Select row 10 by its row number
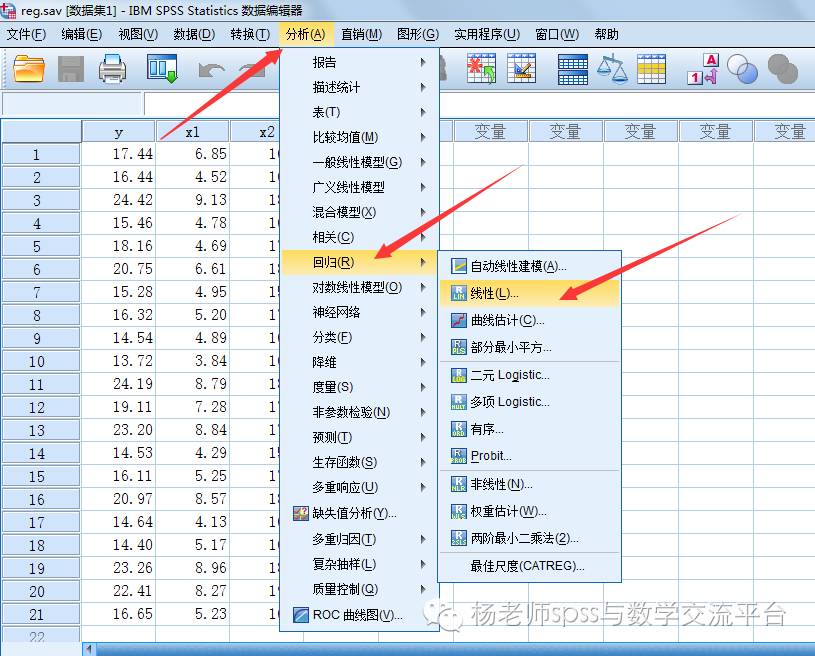The height and width of the screenshot is (656, 815). (x=40, y=360)
